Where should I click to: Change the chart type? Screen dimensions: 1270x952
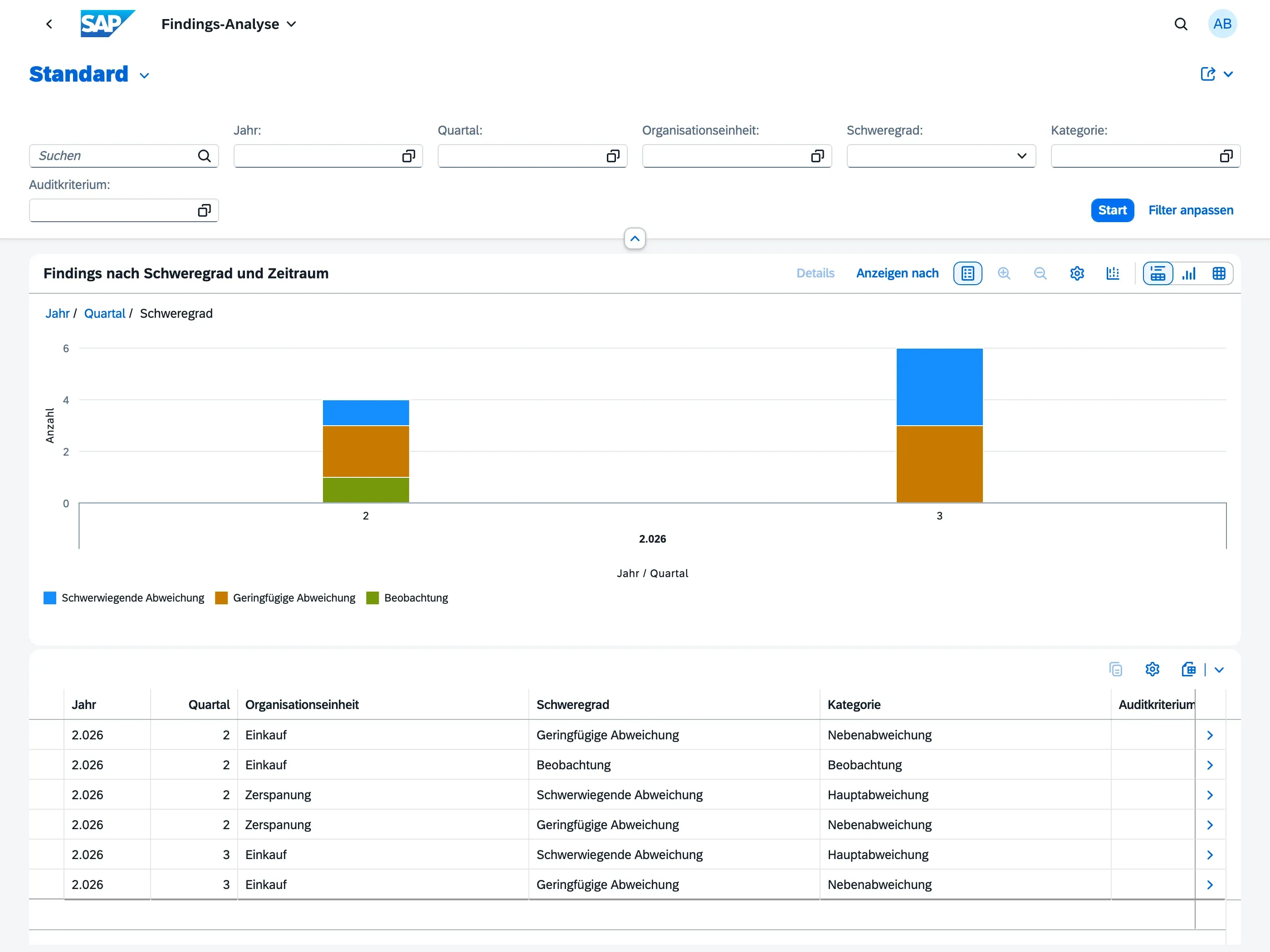tap(1113, 274)
